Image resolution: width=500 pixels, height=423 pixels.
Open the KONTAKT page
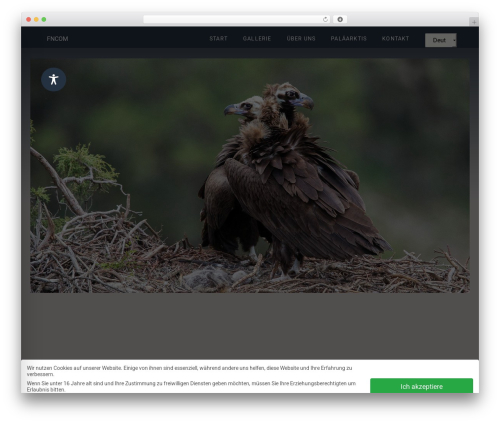(395, 39)
